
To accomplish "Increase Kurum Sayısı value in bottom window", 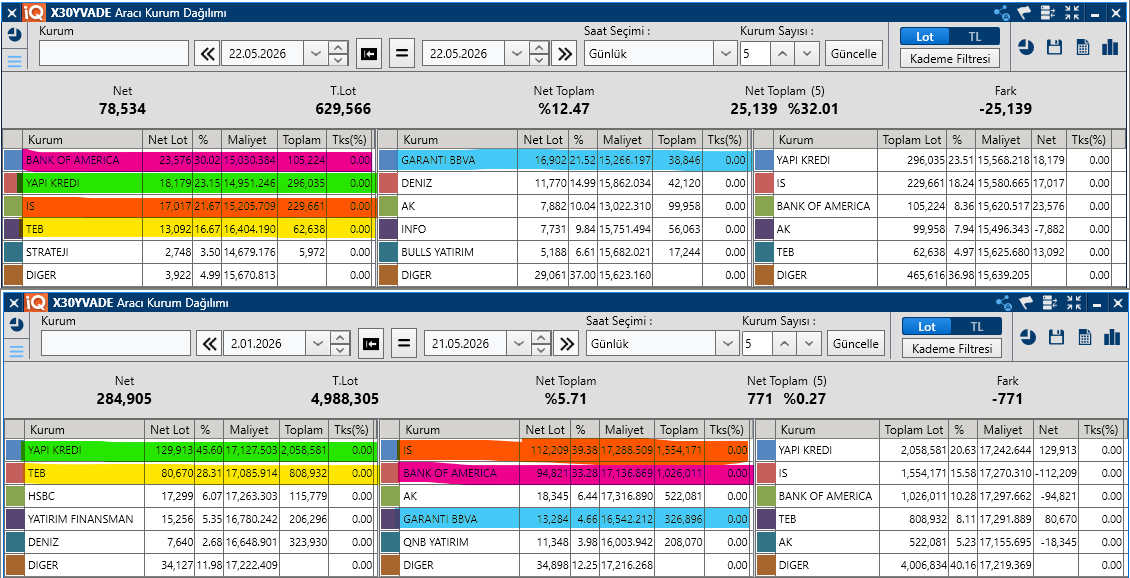I will click(x=786, y=344).
